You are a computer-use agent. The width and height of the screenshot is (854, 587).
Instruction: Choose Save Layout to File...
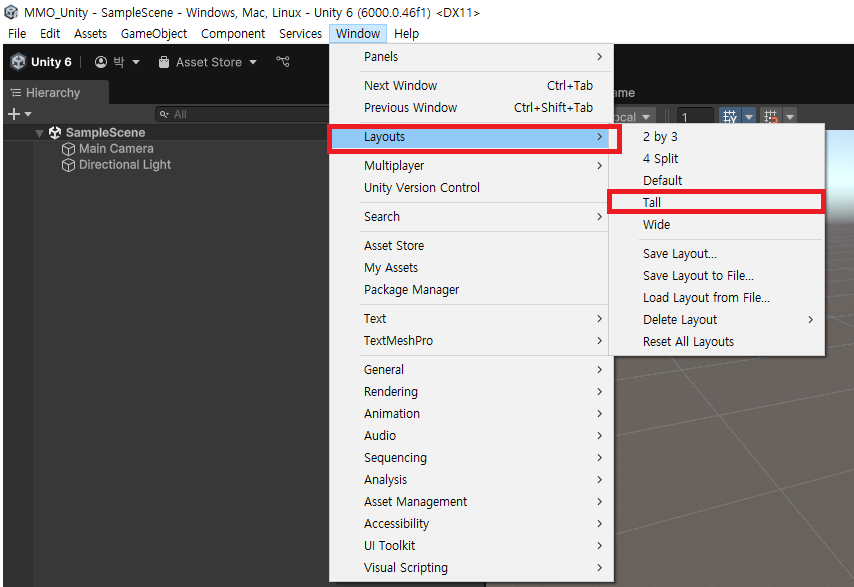716,276
